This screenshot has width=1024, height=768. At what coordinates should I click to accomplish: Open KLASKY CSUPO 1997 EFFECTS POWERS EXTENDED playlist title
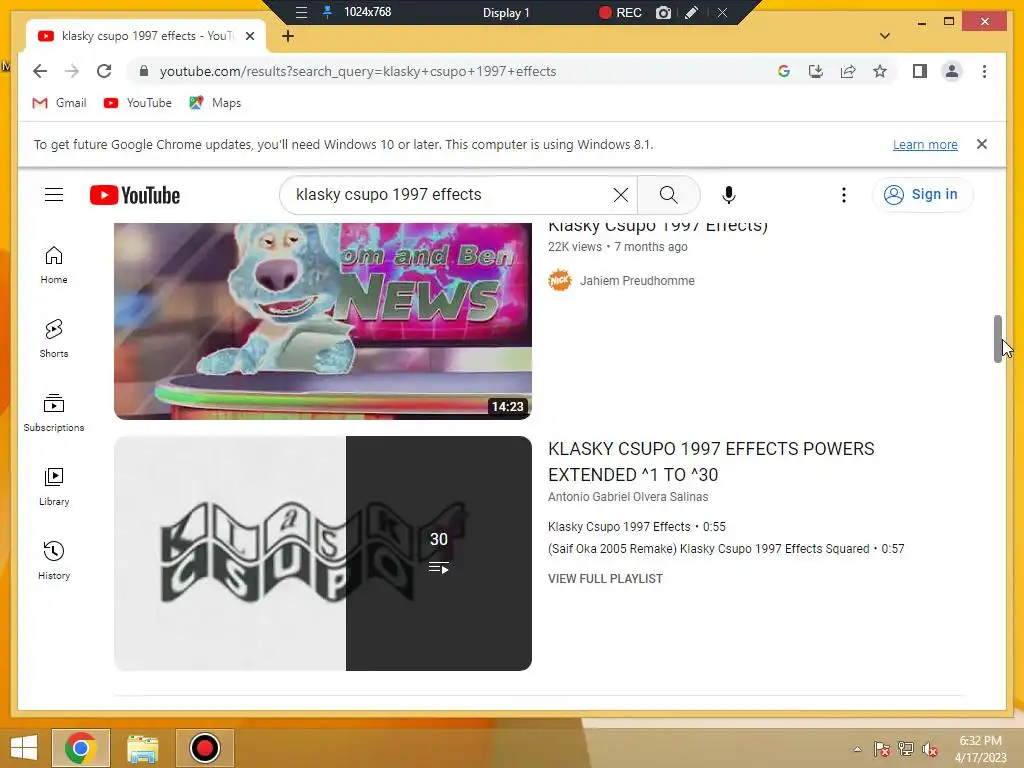[x=711, y=462]
